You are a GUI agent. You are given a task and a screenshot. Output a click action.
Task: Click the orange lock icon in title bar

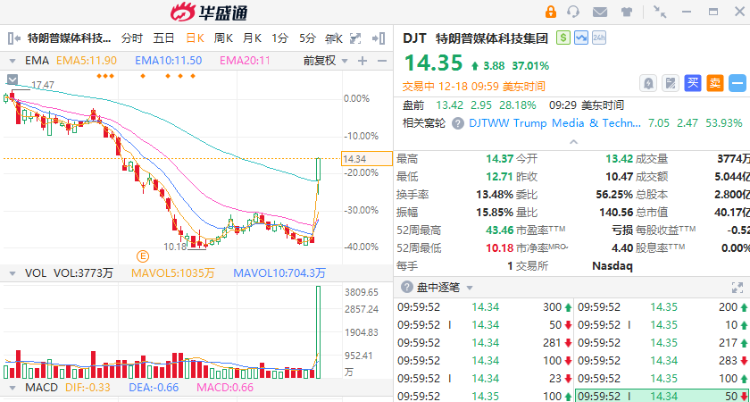551,12
